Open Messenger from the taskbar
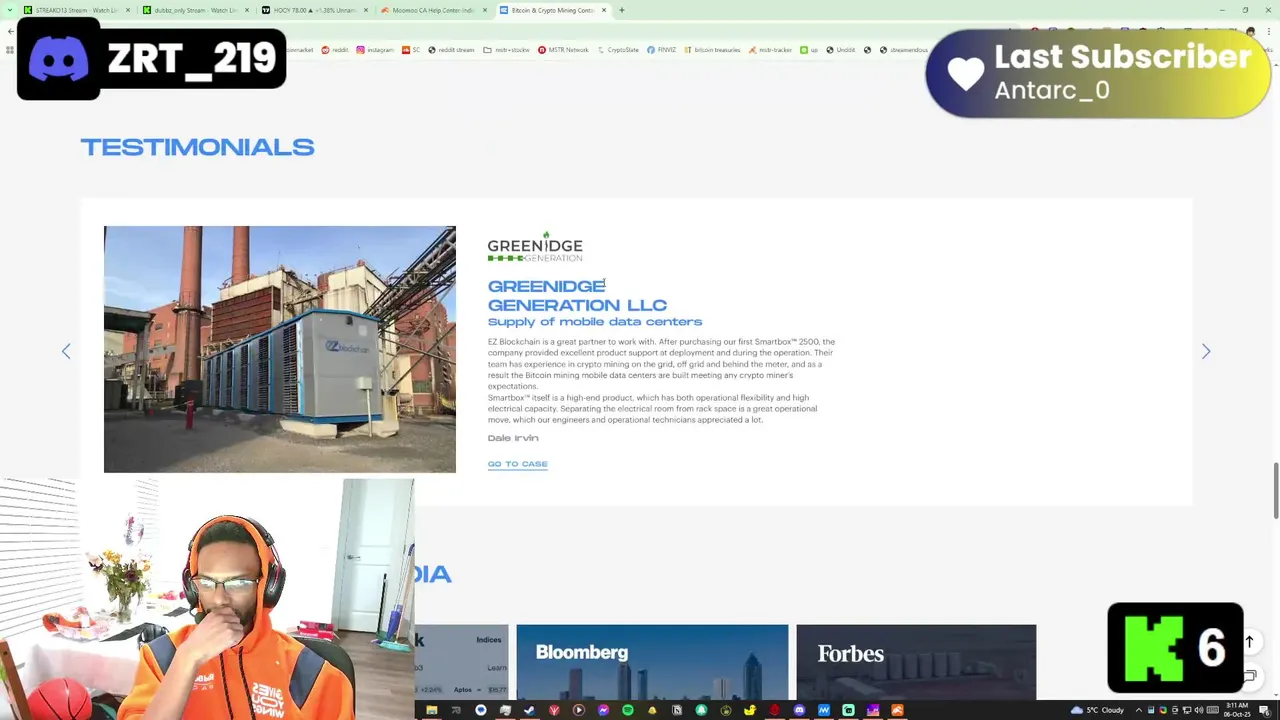Image resolution: width=1280 pixels, height=720 pixels. point(603,710)
